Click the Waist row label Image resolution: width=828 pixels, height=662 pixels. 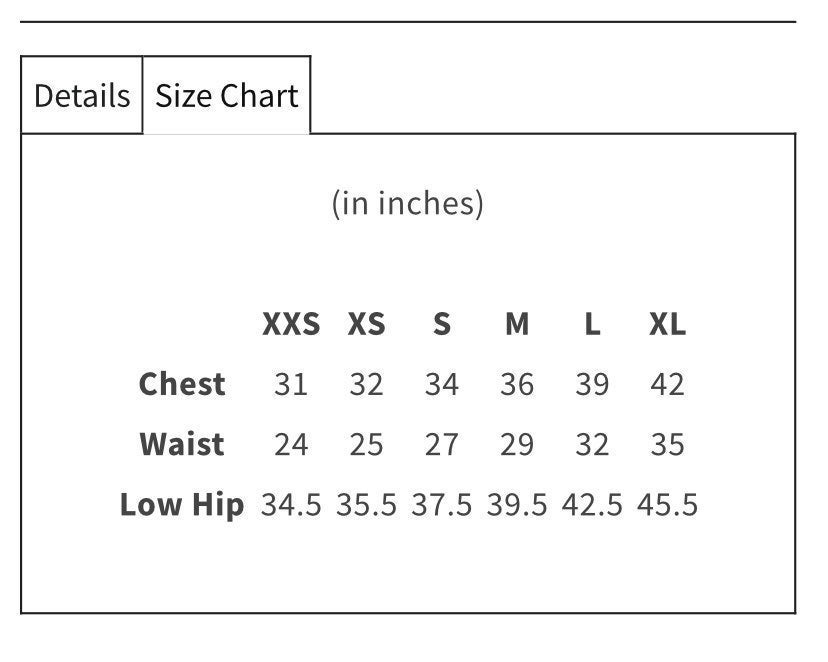click(182, 444)
